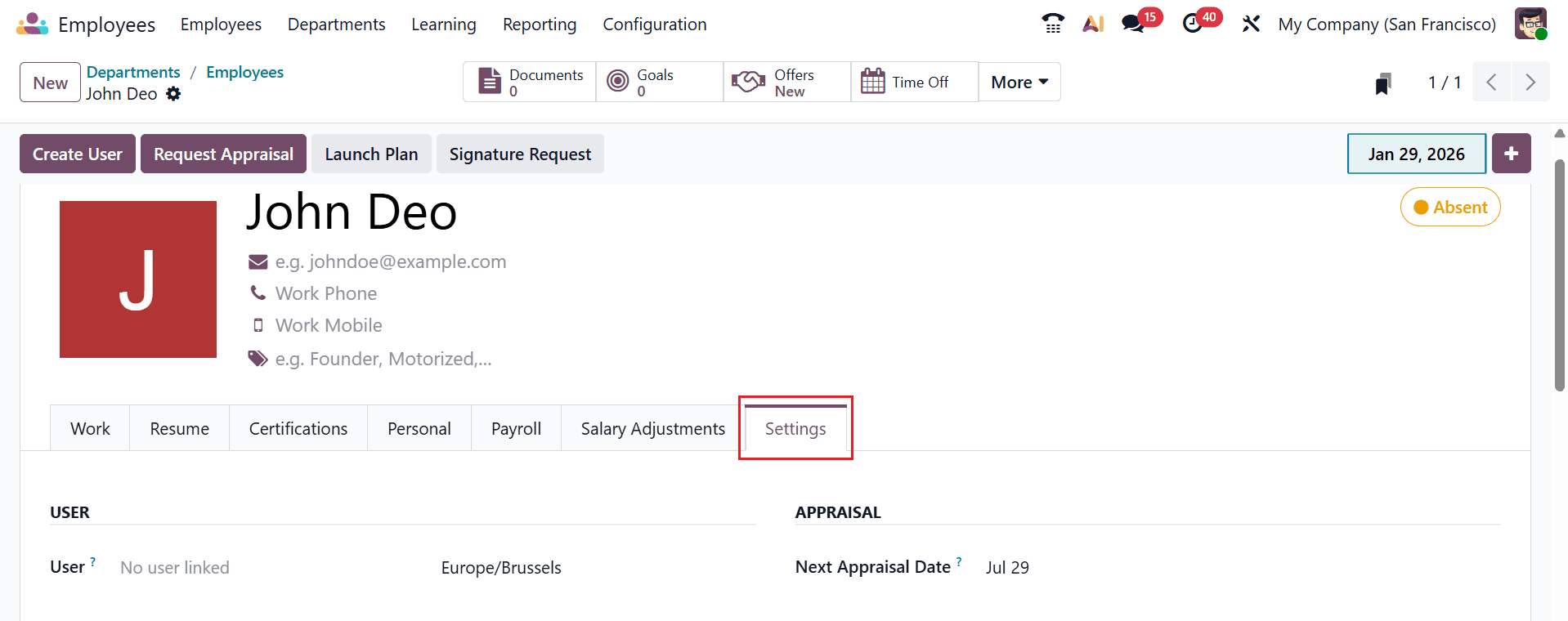The width and height of the screenshot is (1568, 621).
Task: Open the Employees app home icon
Action: click(33, 25)
